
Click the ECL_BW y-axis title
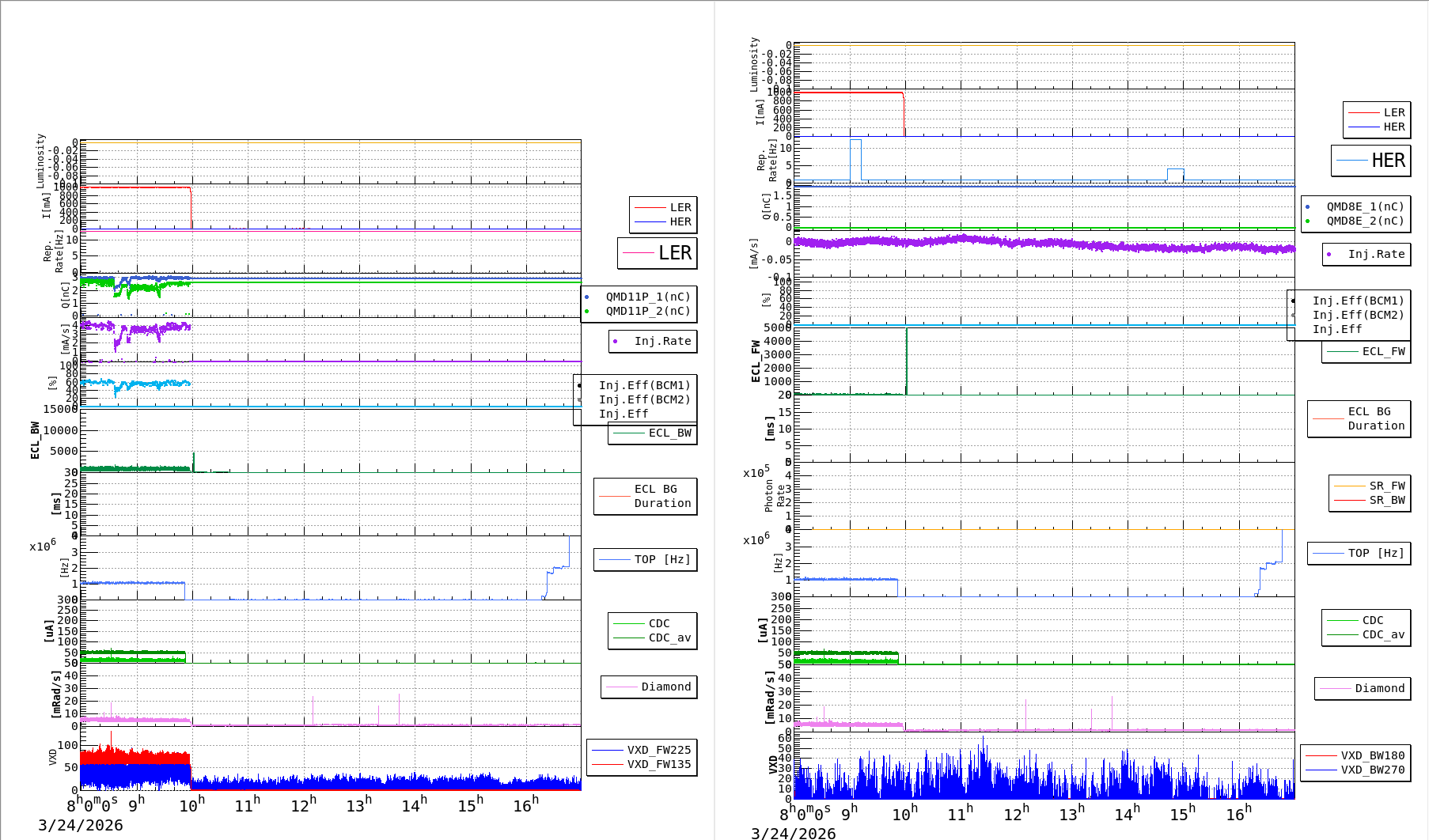pos(35,440)
